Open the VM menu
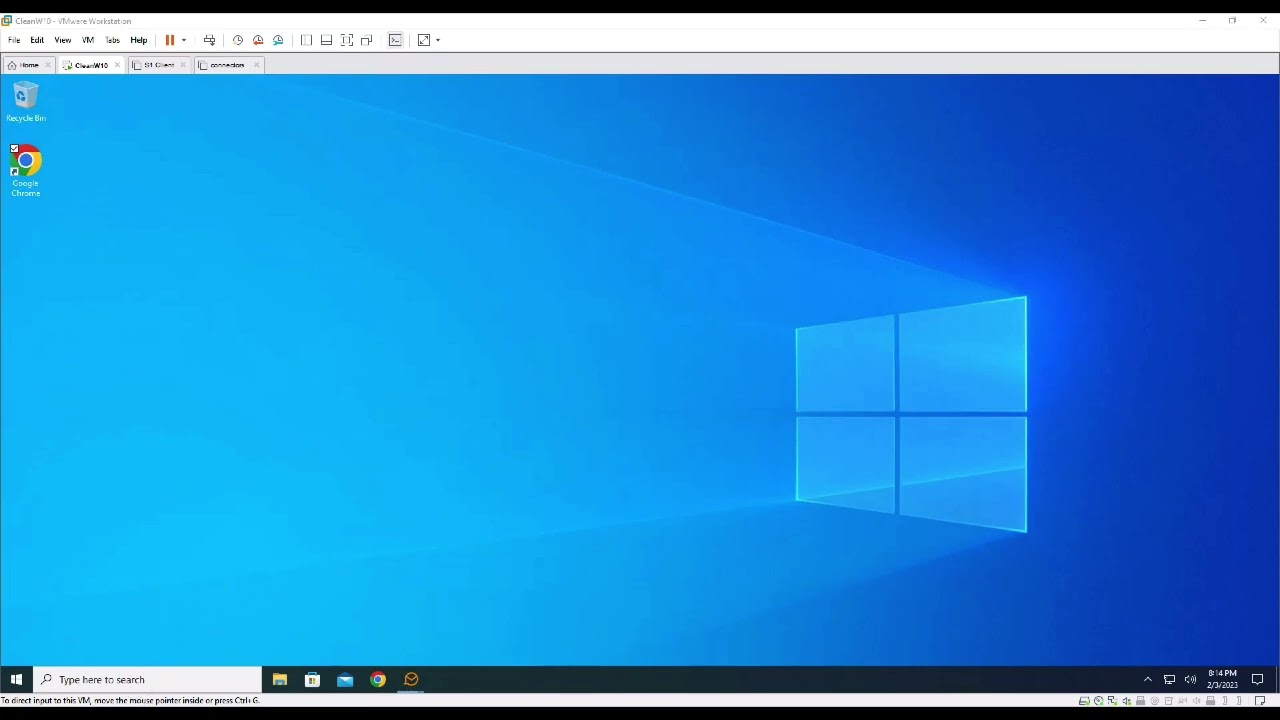Screen dimensions: 1280x720 pos(88,40)
